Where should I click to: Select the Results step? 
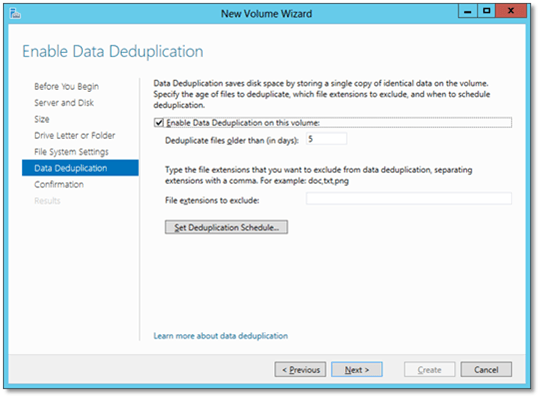(47, 201)
